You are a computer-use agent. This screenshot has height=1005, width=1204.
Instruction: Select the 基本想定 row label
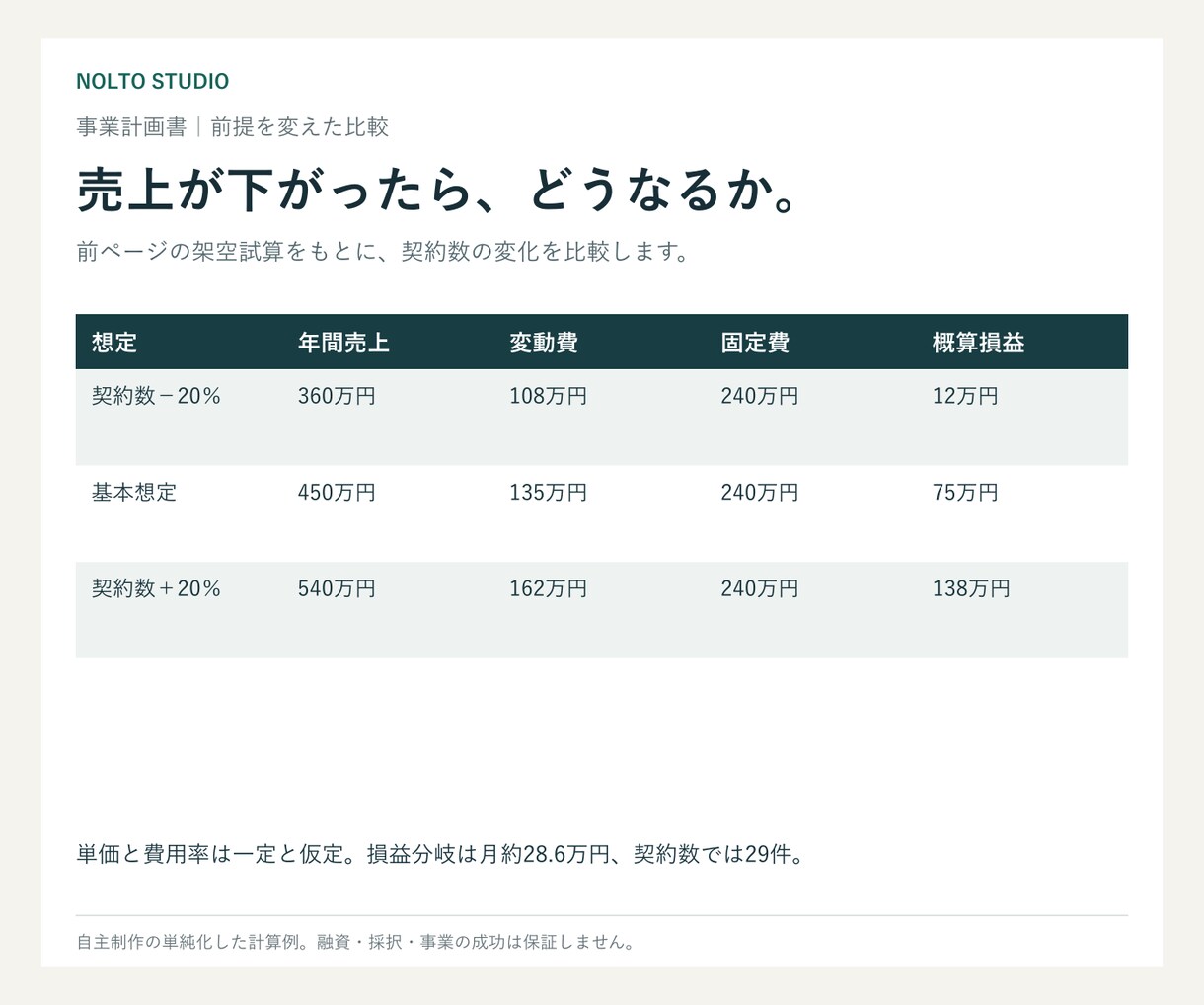pos(134,492)
